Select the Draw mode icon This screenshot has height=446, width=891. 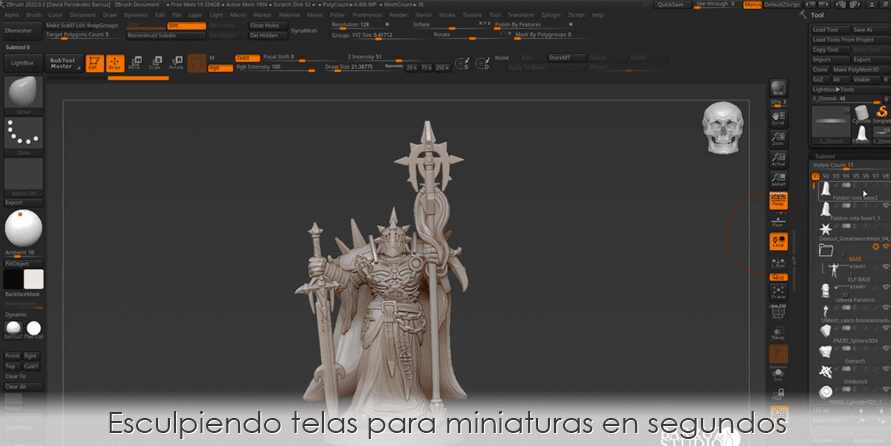point(115,63)
